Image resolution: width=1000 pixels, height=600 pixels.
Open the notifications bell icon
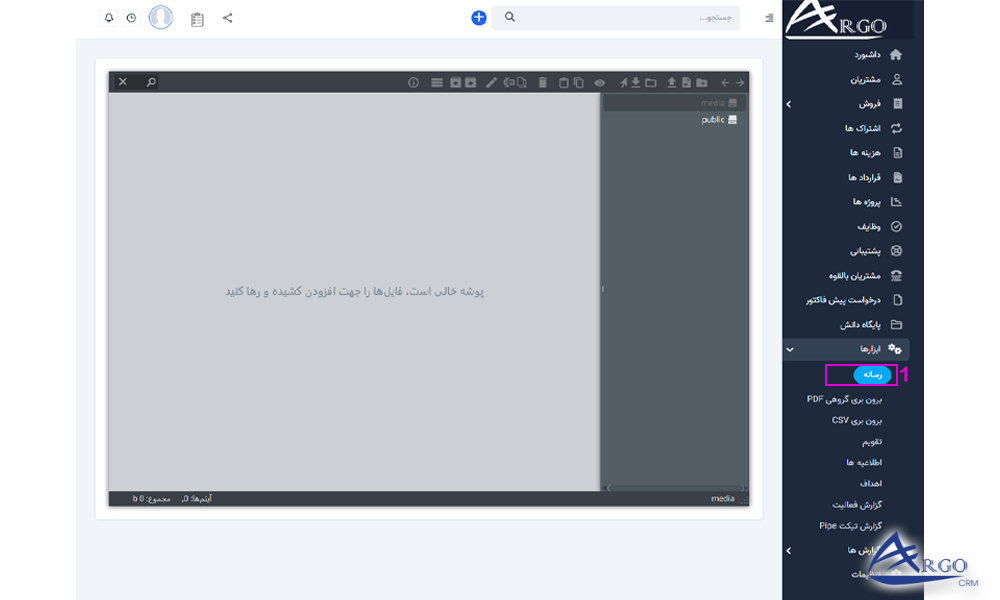(110, 17)
